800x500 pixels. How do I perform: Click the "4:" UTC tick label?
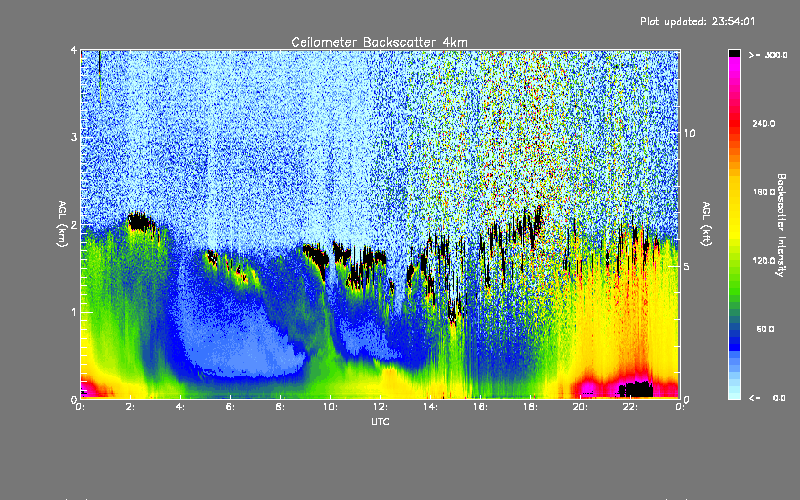point(180,407)
